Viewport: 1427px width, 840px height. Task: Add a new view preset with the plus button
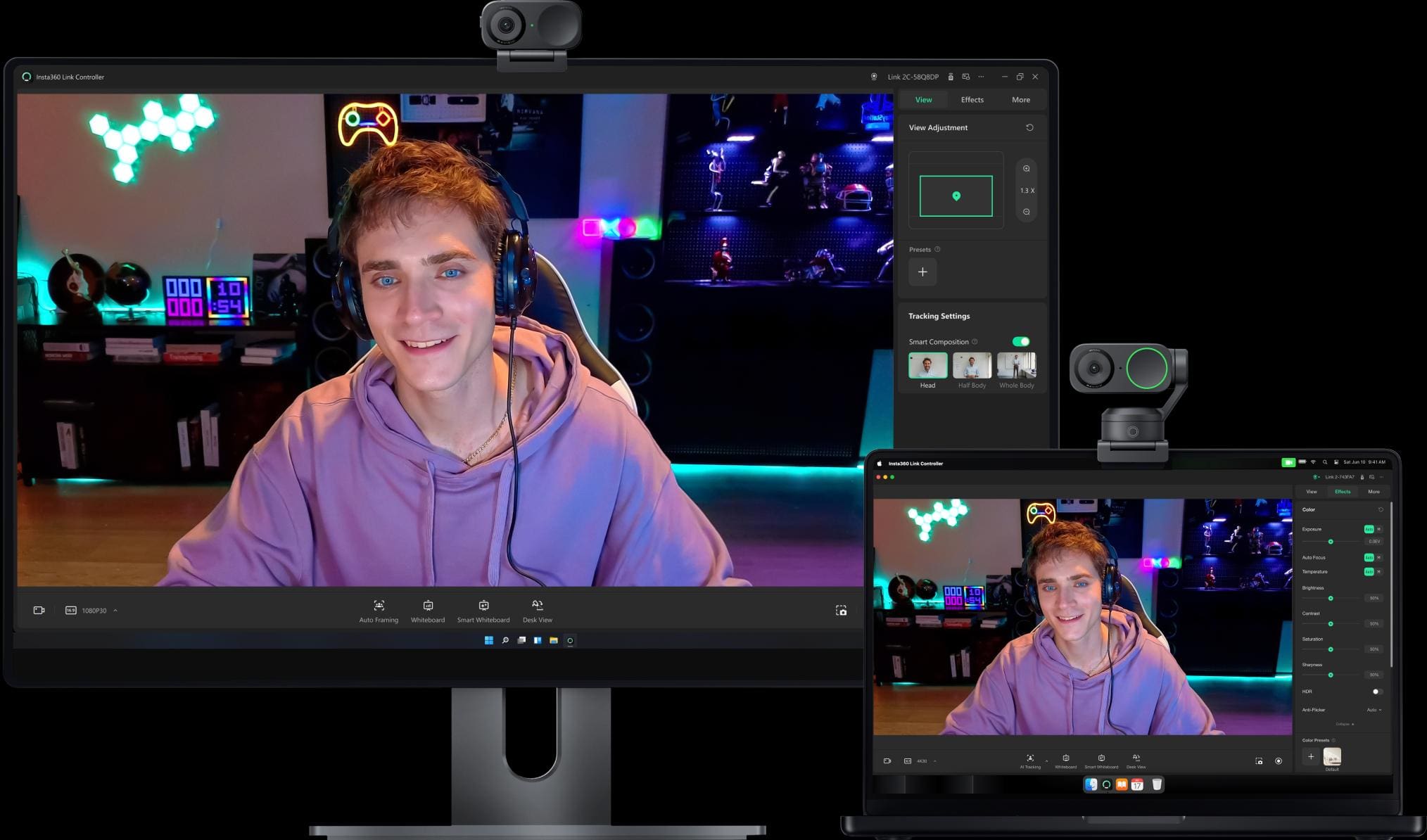point(922,272)
